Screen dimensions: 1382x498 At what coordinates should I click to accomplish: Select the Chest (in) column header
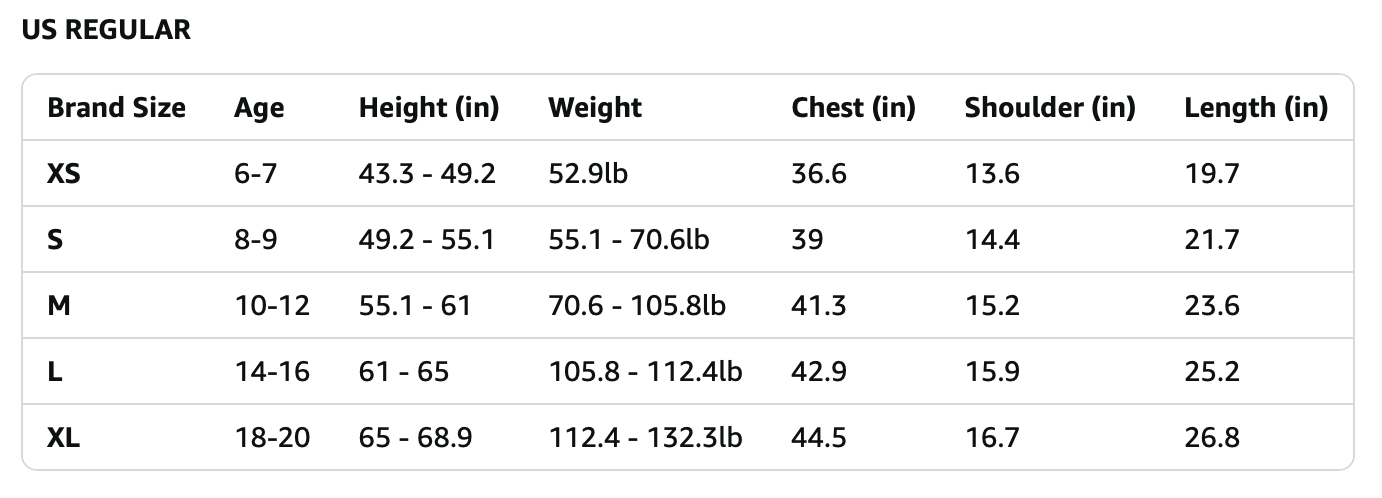853,107
